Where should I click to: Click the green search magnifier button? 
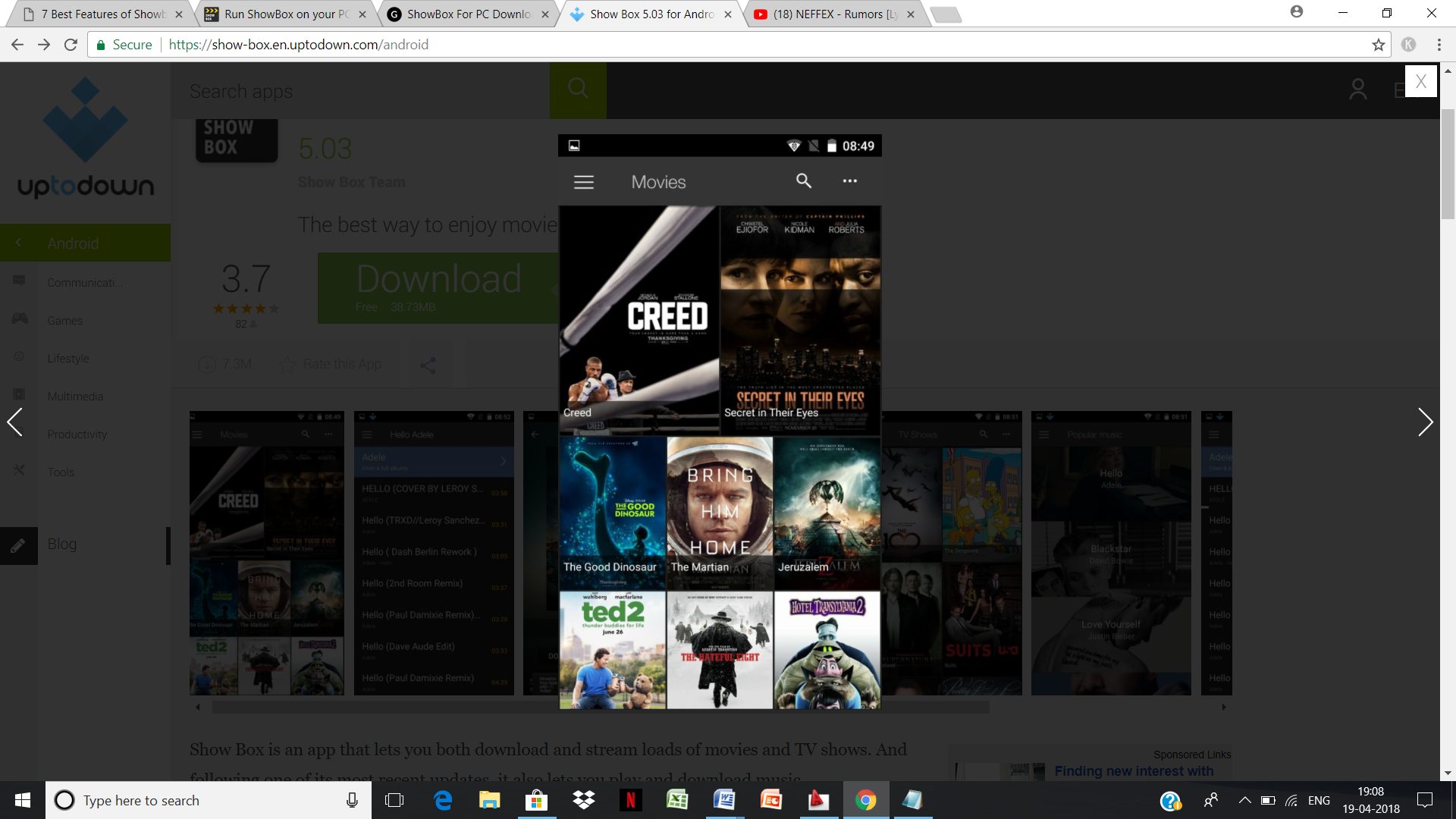pyautogui.click(x=578, y=90)
